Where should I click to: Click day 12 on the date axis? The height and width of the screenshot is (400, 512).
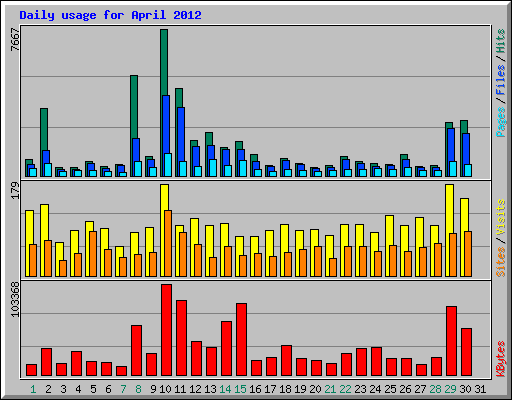pyautogui.click(x=195, y=389)
